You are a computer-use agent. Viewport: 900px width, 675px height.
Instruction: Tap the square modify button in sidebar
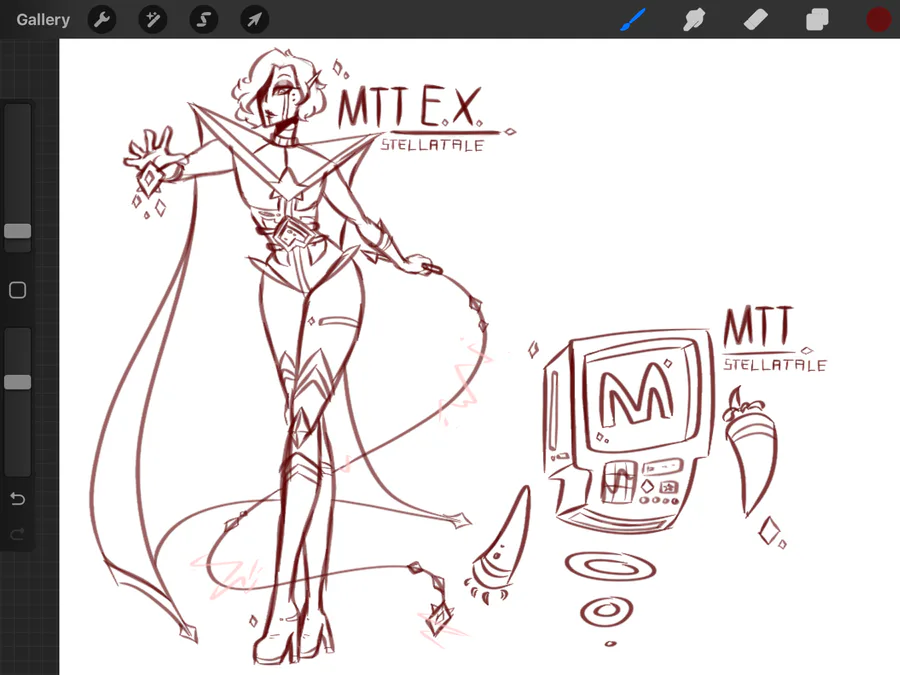click(x=18, y=290)
